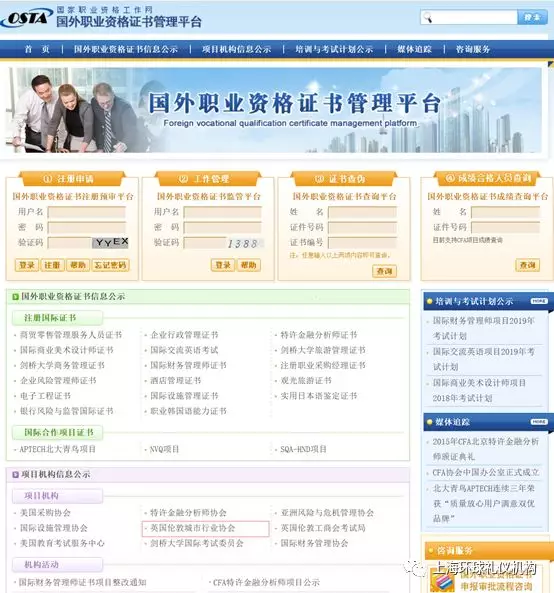Click the 搜索 button next to search box
The image size is (554, 593).
coord(532,17)
